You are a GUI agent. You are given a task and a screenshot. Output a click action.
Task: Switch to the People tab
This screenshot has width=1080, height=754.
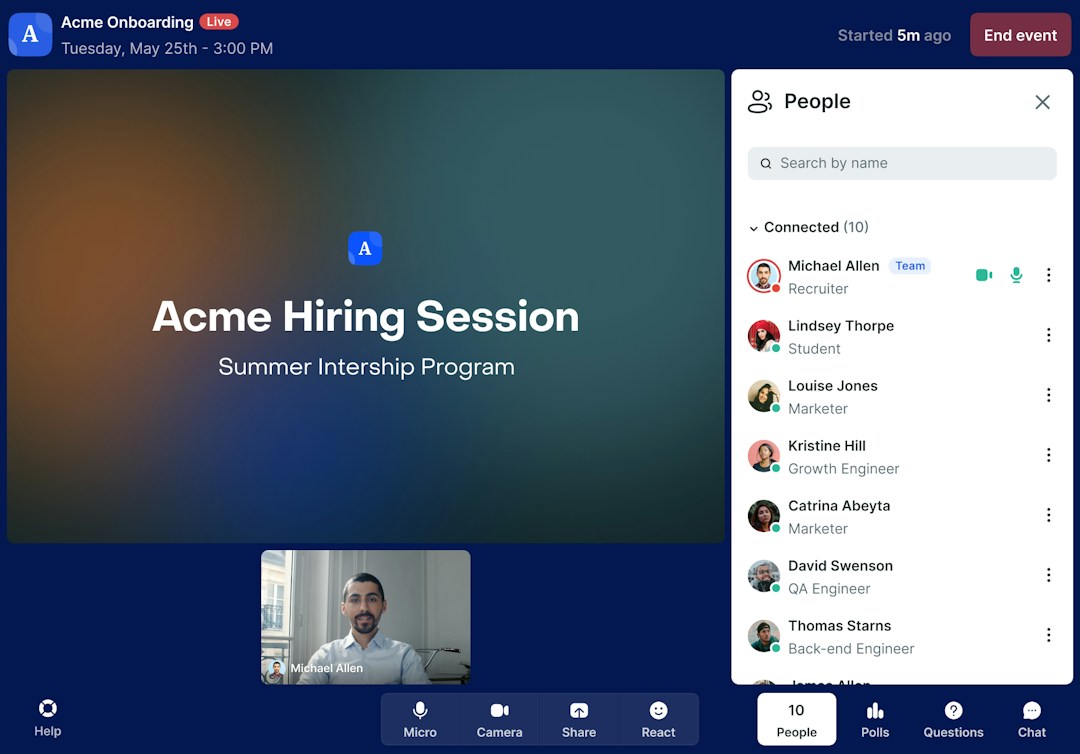tap(796, 720)
